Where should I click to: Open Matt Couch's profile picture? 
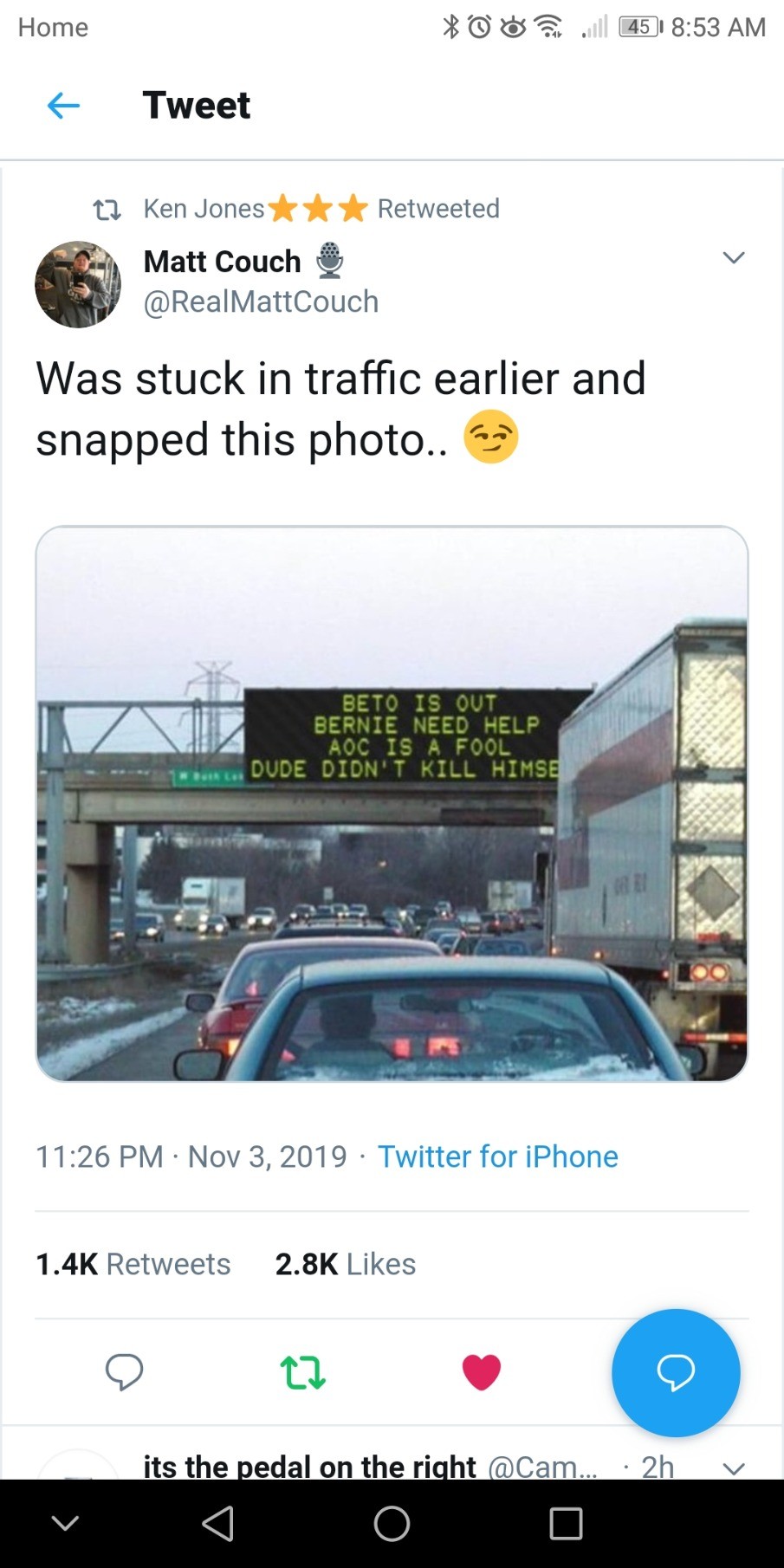(78, 284)
